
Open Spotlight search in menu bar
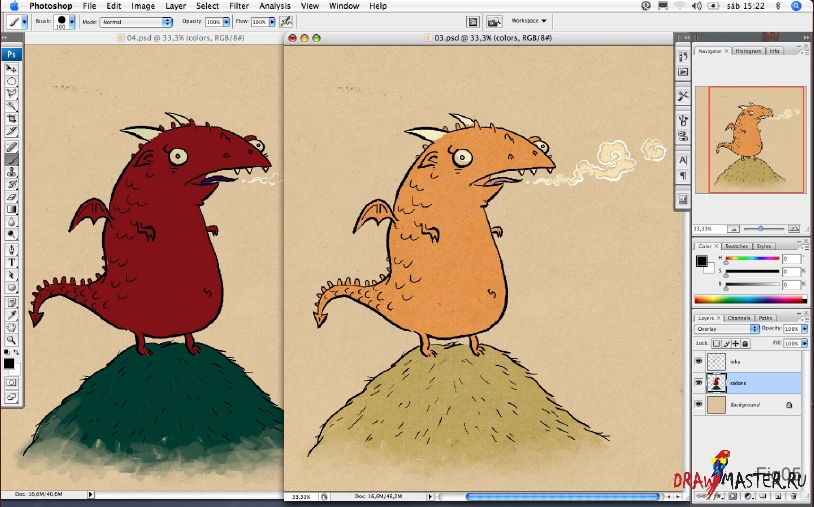coord(796,6)
